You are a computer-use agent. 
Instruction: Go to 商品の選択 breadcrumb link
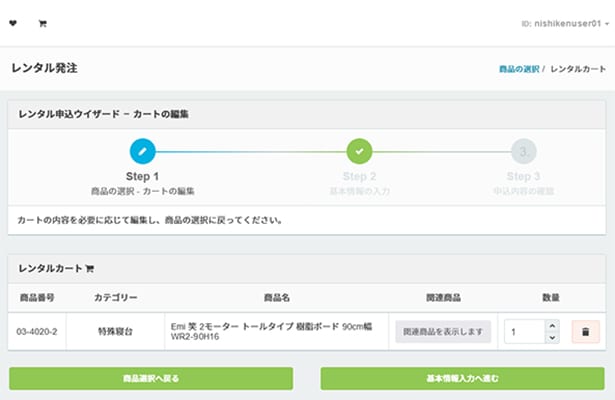[519, 69]
